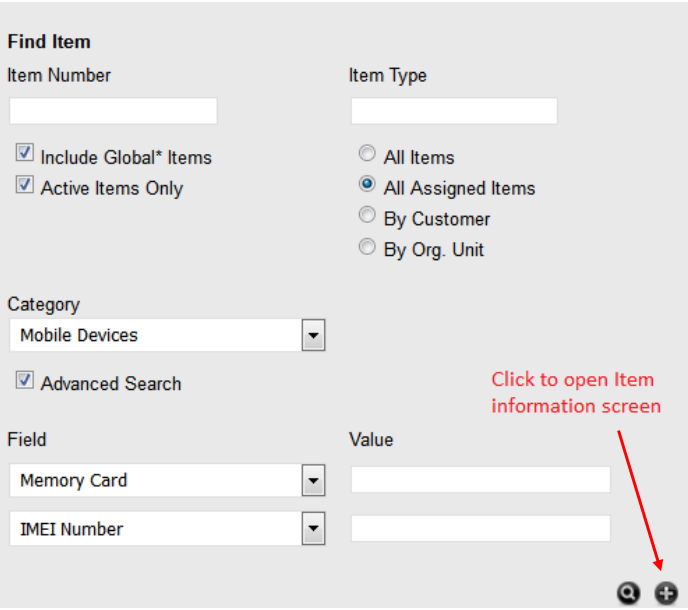Toggle Include Global Items checkbox
The height and width of the screenshot is (610, 688).
click(x=26, y=153)
